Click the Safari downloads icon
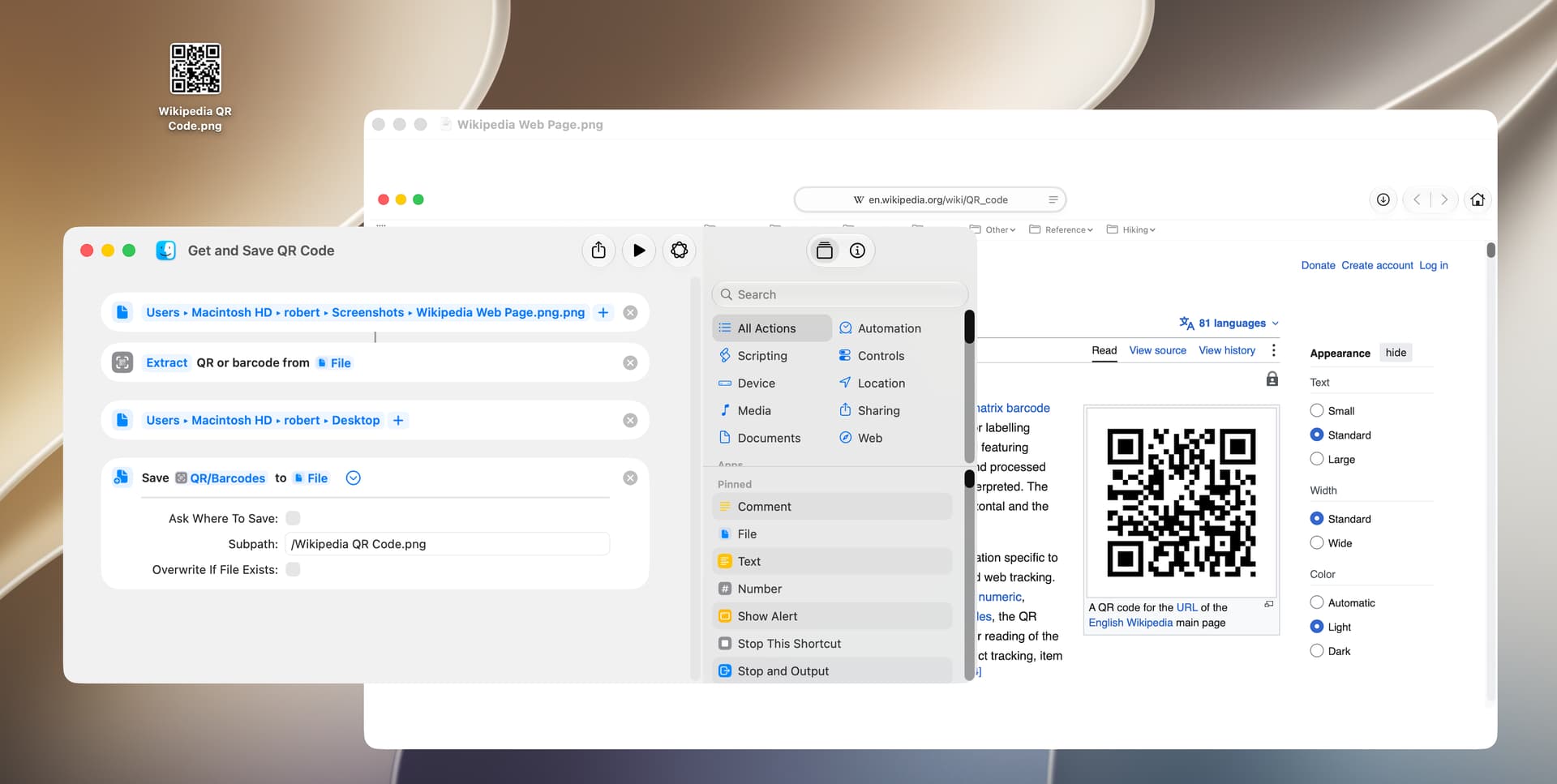 1383,200
